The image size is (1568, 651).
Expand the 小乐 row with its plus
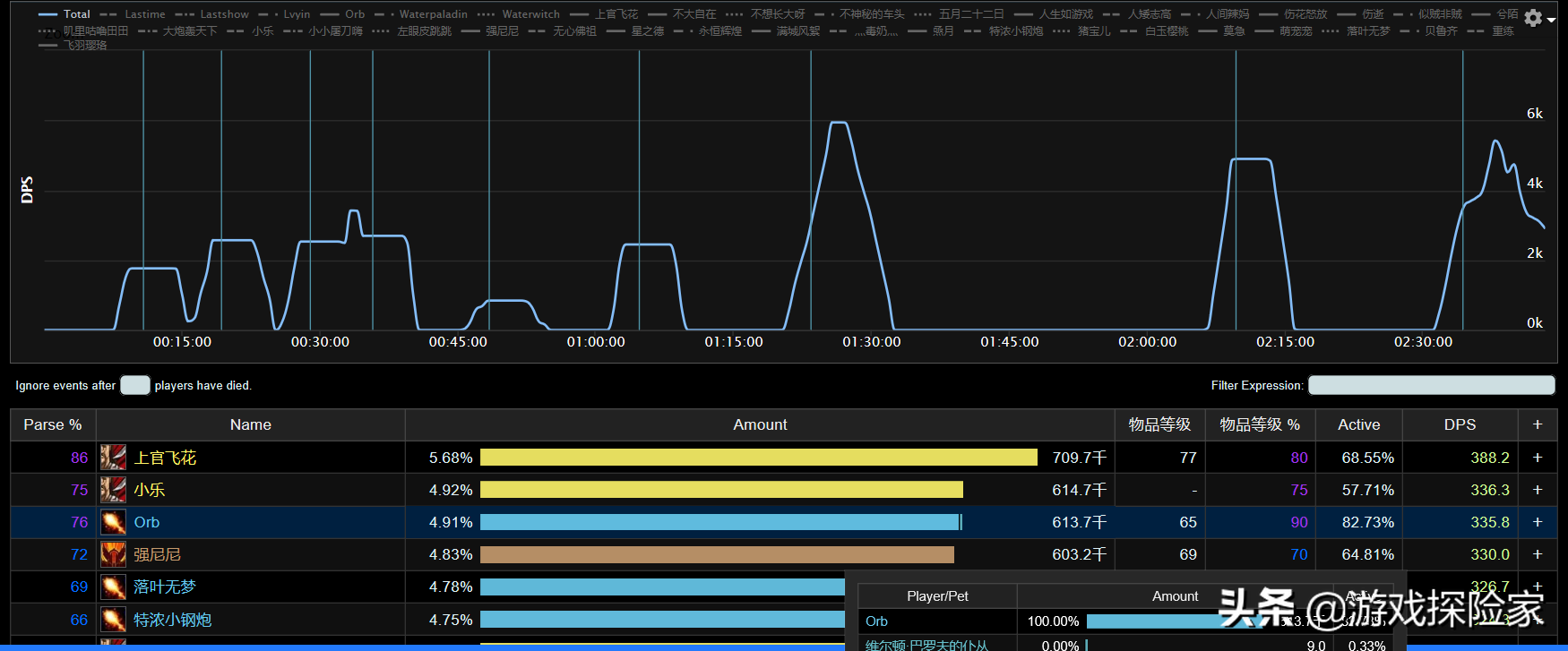point(1538,490)
